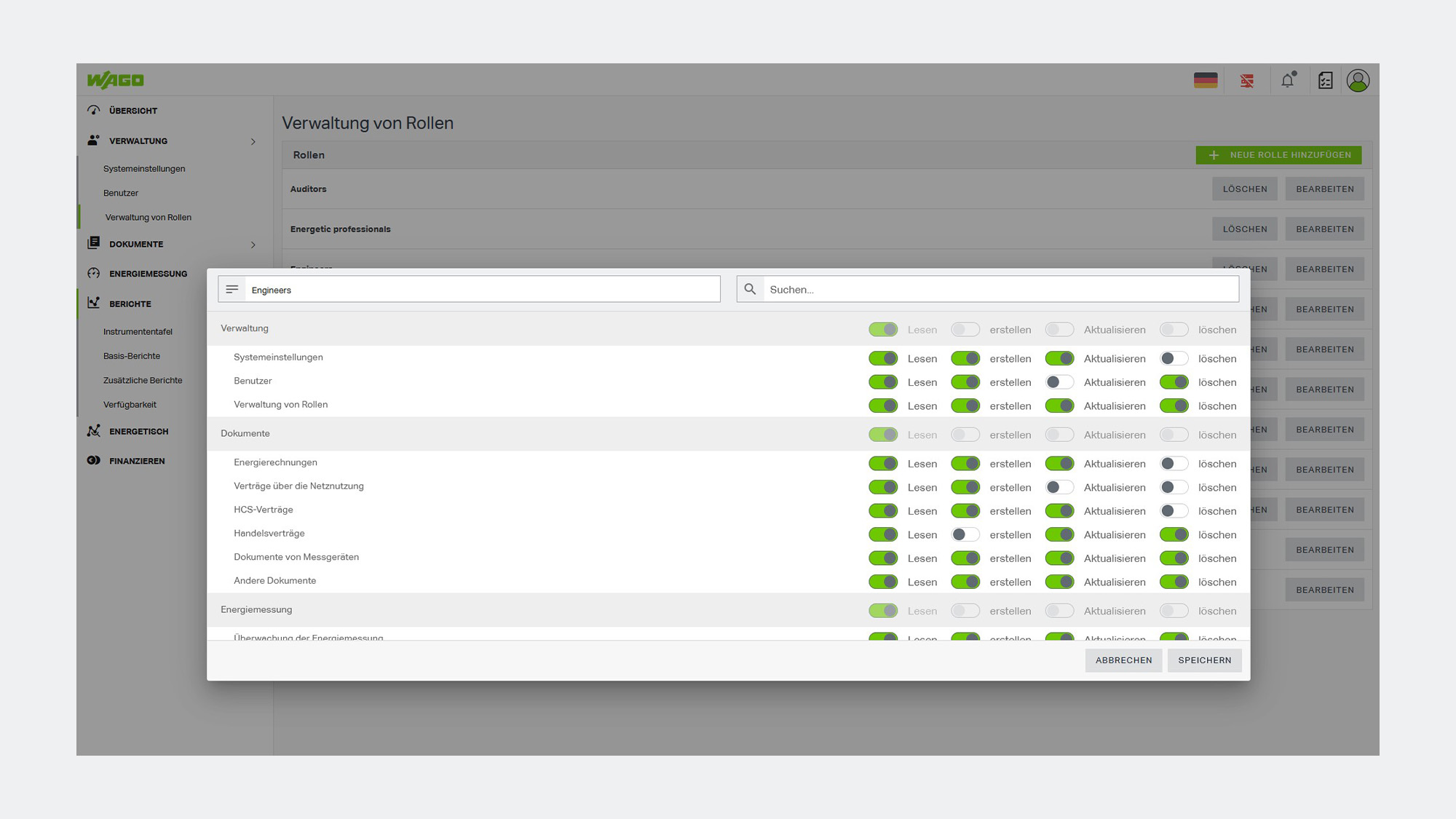The height and width of the screenshot is (819, 1456).
Task: Expand Dokumente sidebar chevron
Action: pos(253,245)
